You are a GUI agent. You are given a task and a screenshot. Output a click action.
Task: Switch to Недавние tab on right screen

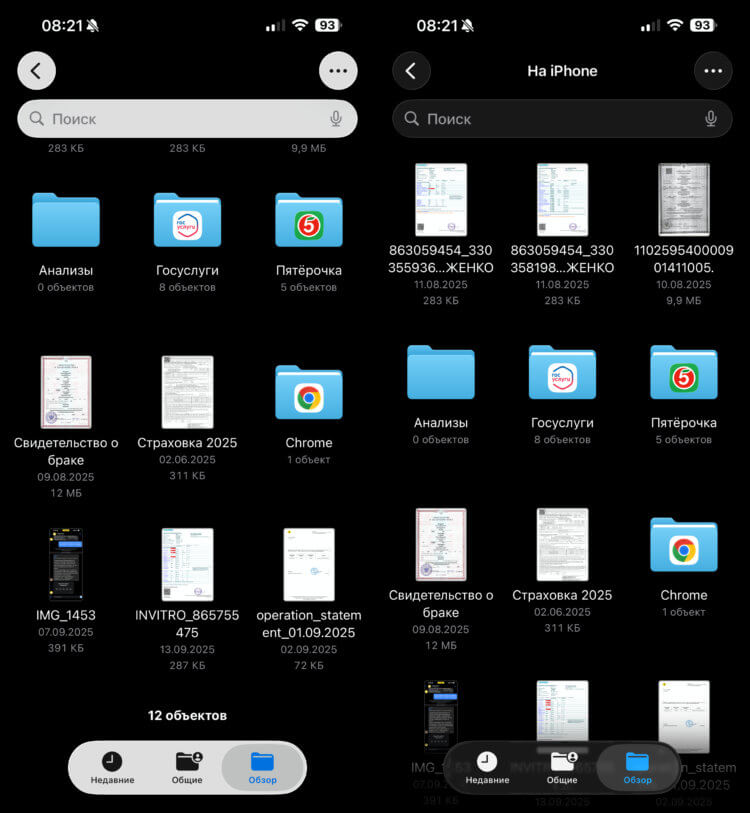pos(487,768)
